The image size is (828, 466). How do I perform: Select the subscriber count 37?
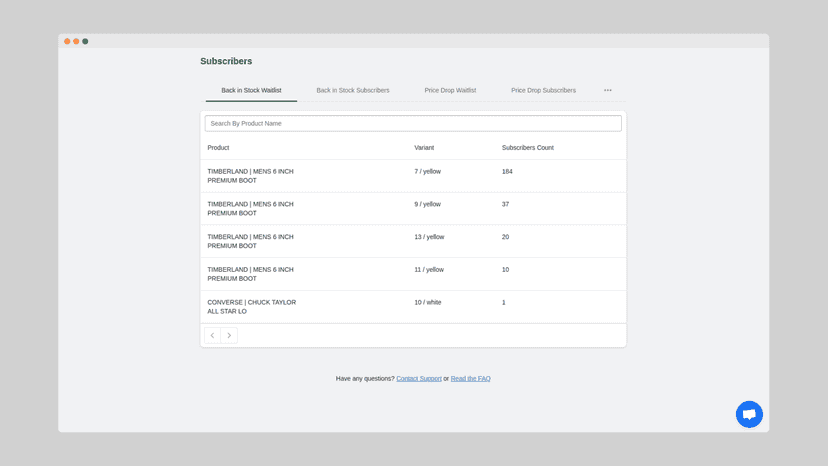click(505, 204)
